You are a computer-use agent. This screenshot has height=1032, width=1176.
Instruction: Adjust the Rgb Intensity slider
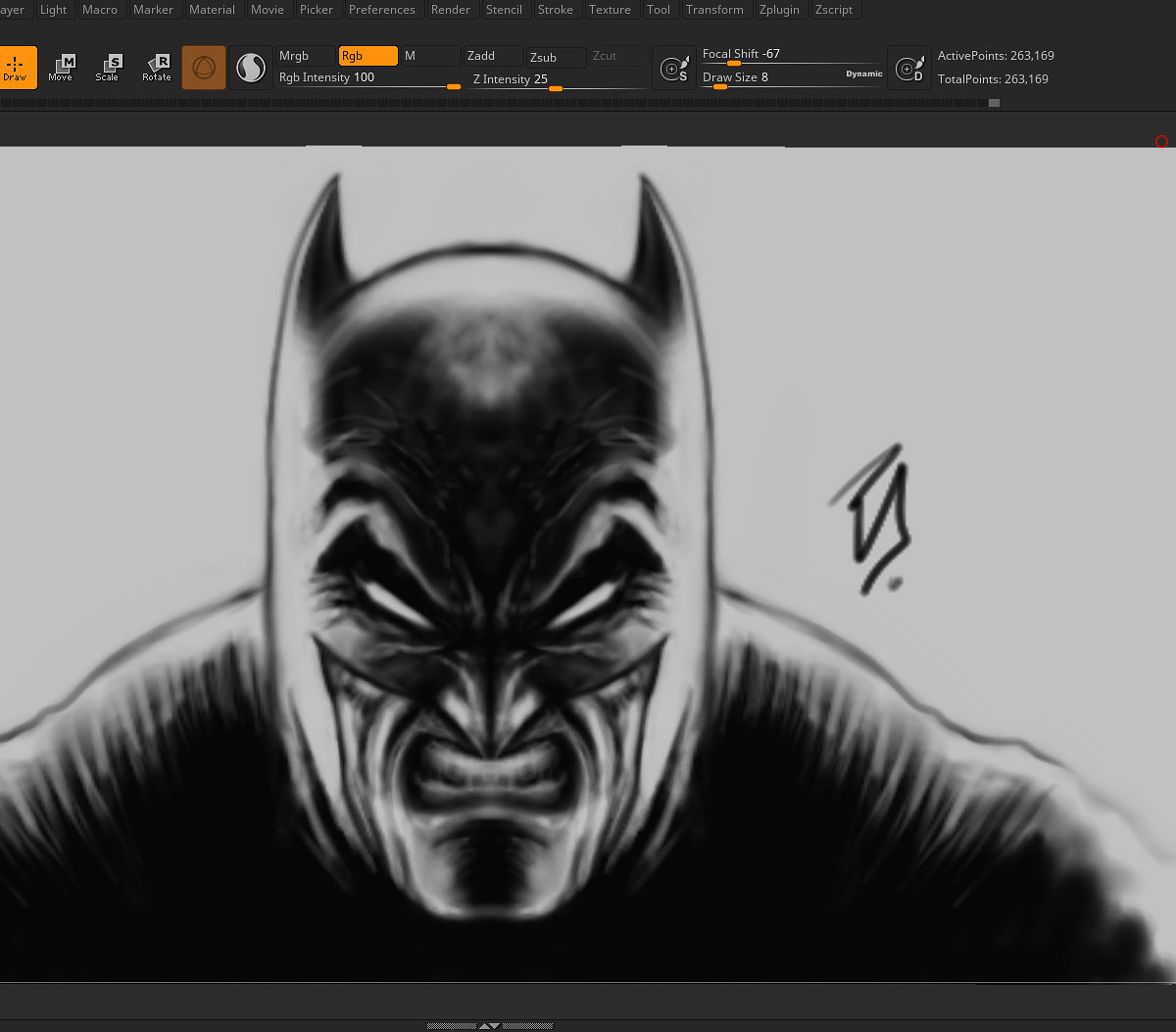tap(369, 78)
